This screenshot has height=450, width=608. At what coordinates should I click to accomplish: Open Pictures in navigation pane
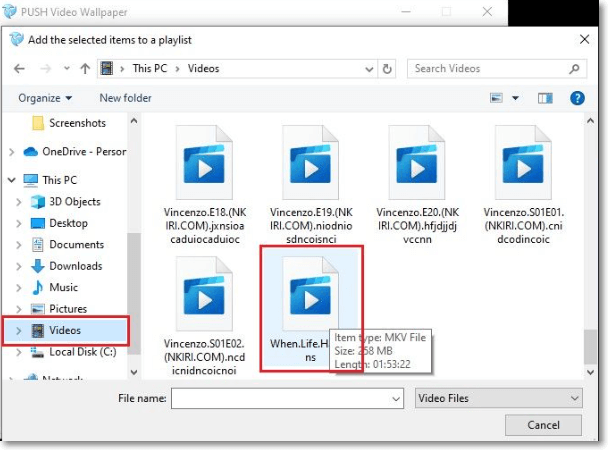[x=59, y=309]
